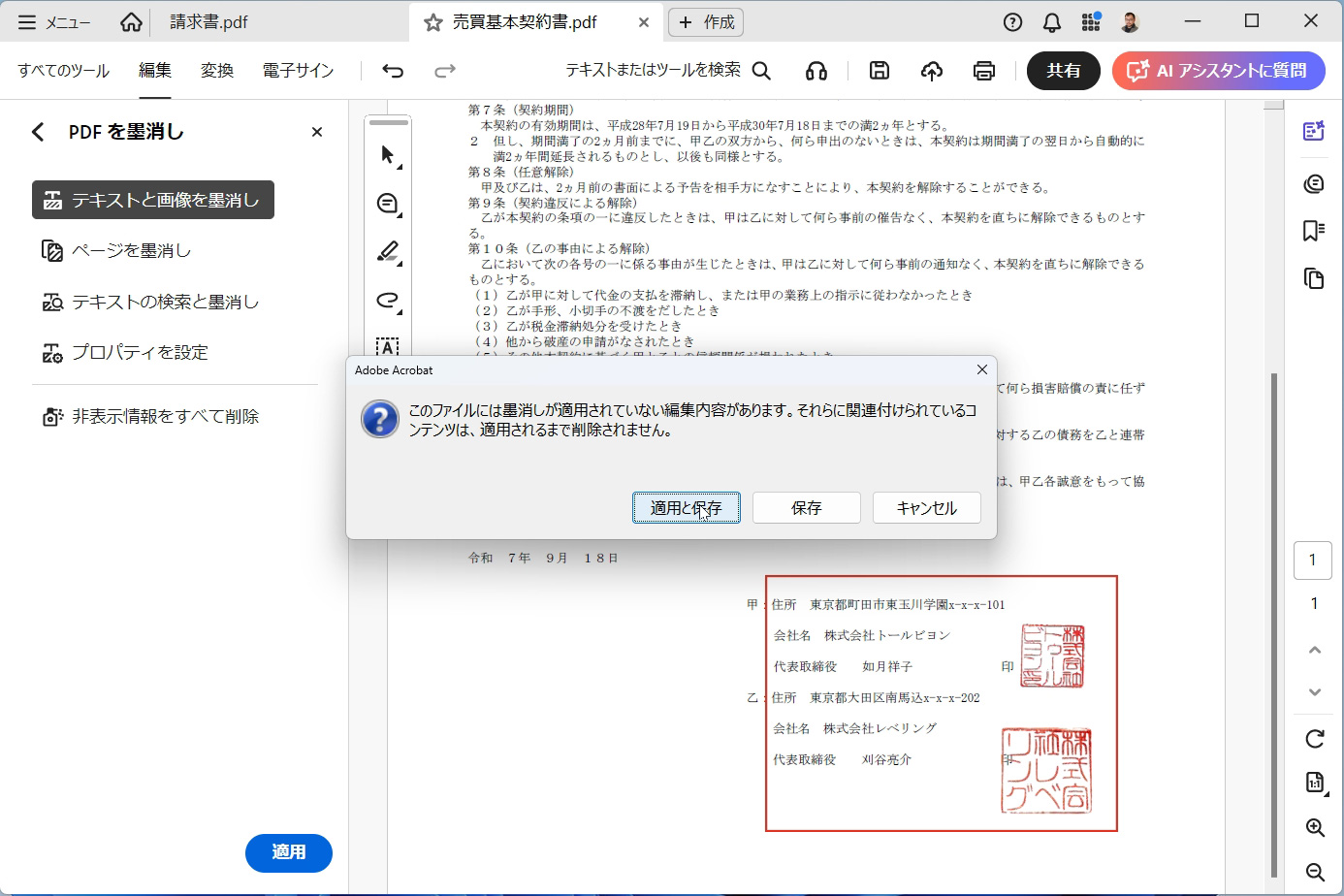Star the 売買基本契約書.pdf document

tap(433, 22)
